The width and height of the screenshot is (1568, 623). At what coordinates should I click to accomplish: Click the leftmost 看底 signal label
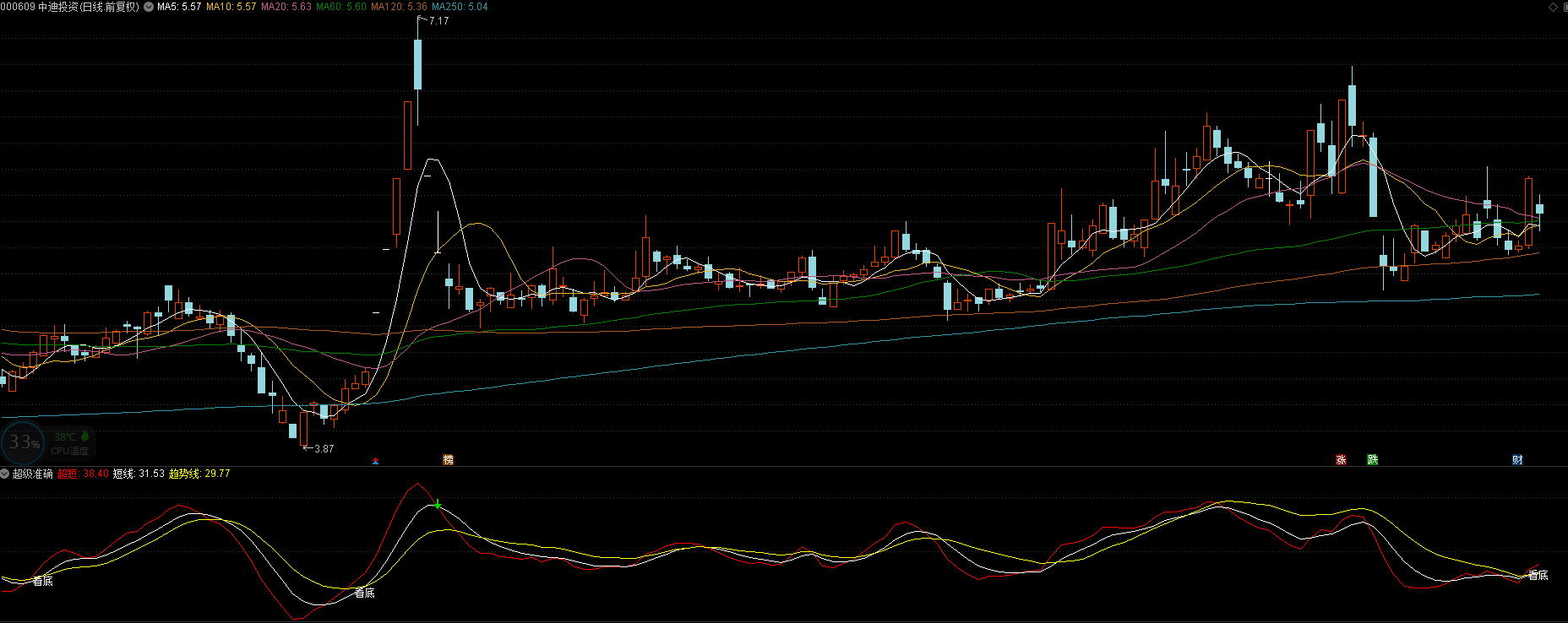coord(43,581)
